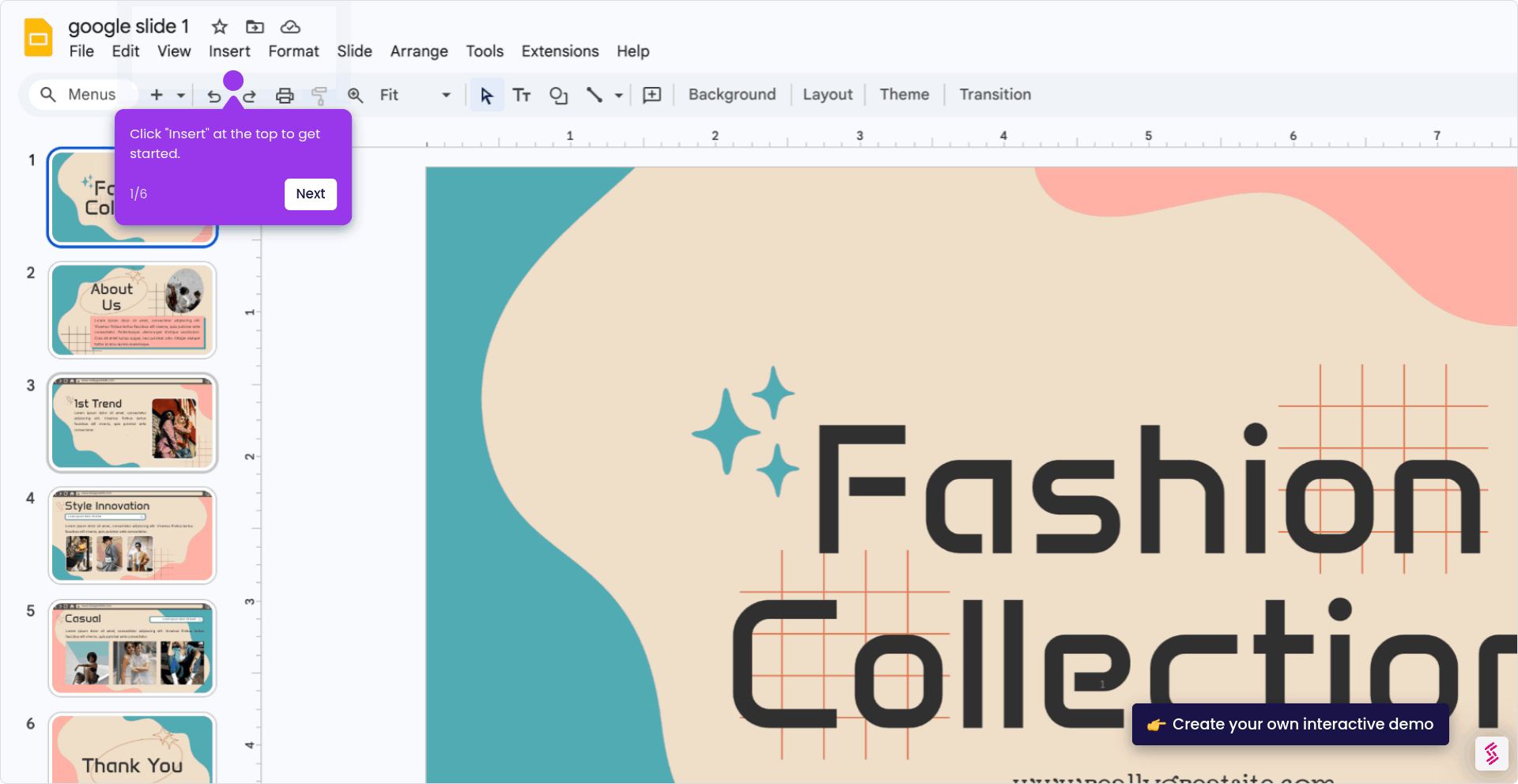Click the add comment icon
1518x784 pixels.
tap(652, 95)
